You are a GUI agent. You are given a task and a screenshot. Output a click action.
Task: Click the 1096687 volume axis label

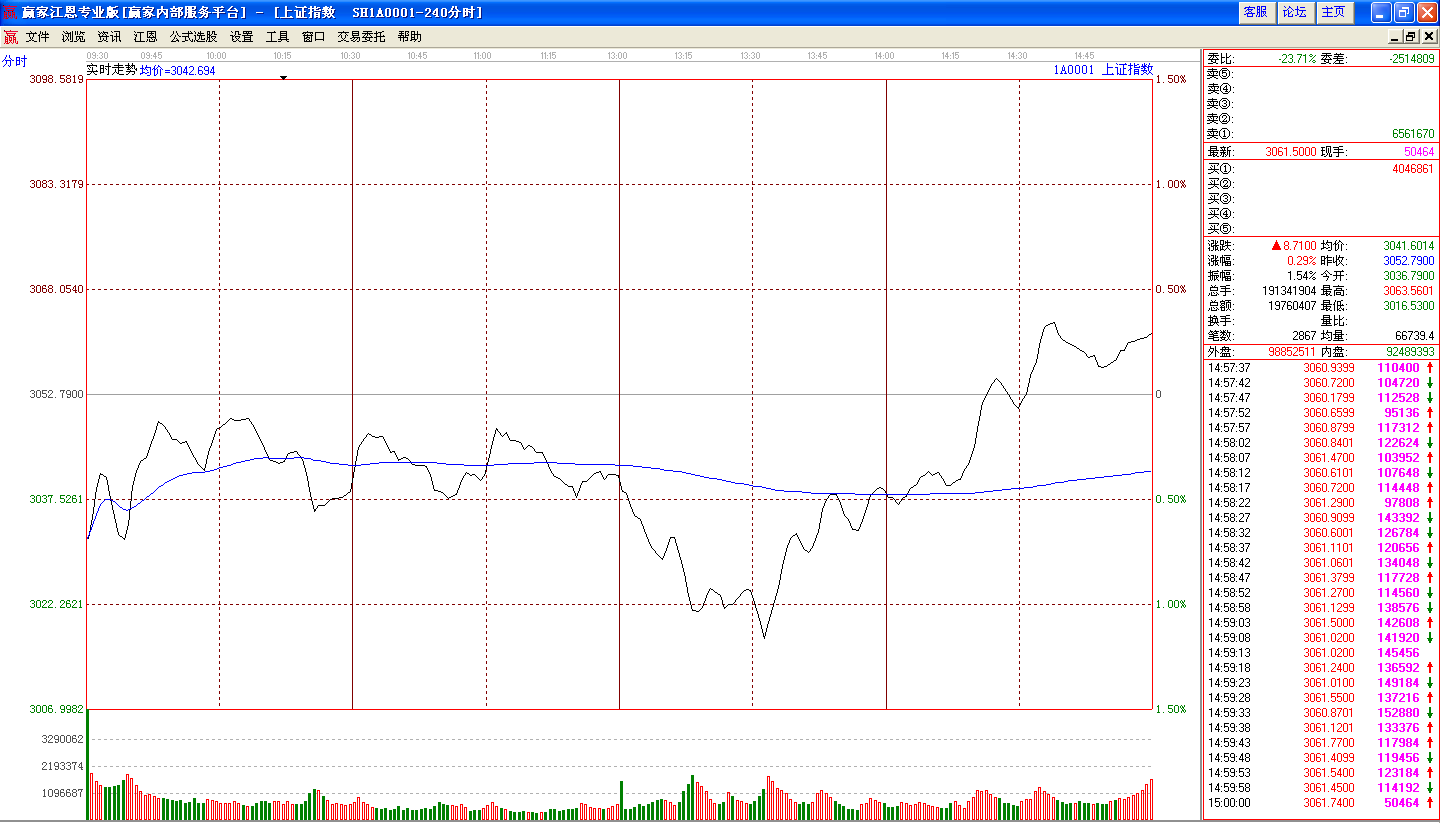click(64, 793)
